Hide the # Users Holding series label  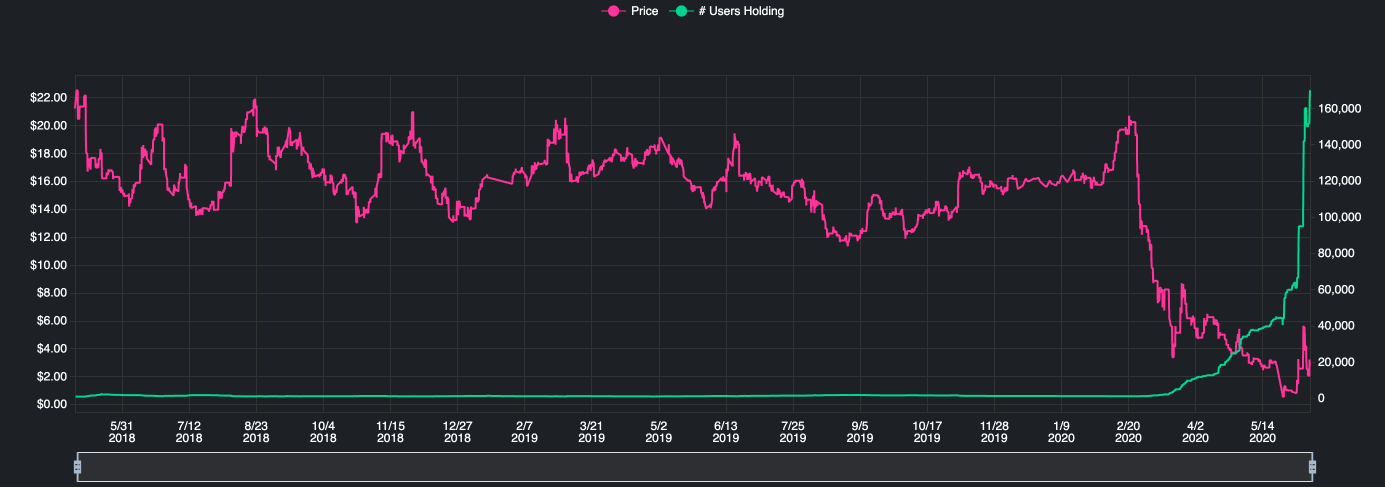coord(741,11)
